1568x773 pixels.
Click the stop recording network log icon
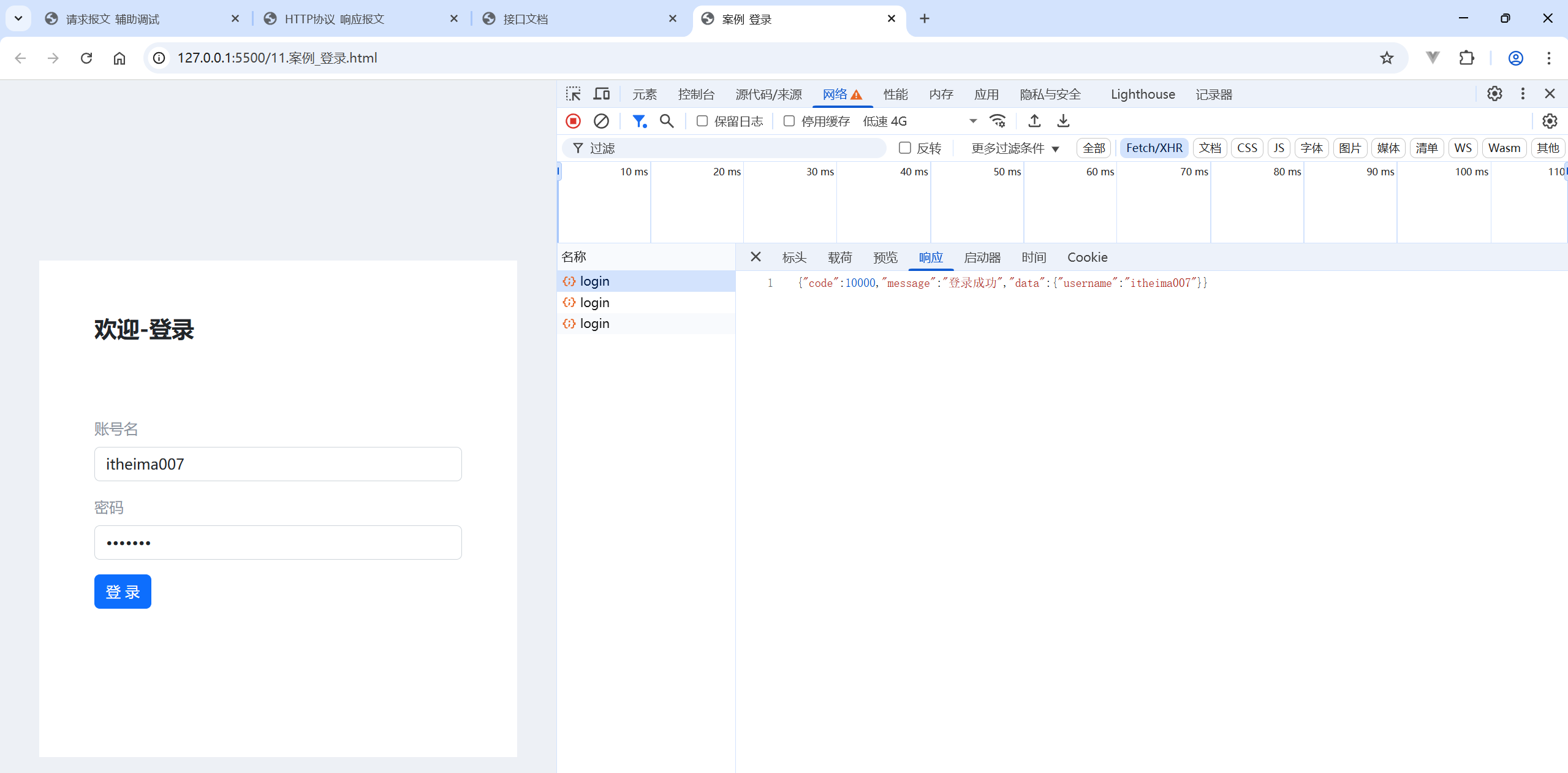[x=573, y=121]
